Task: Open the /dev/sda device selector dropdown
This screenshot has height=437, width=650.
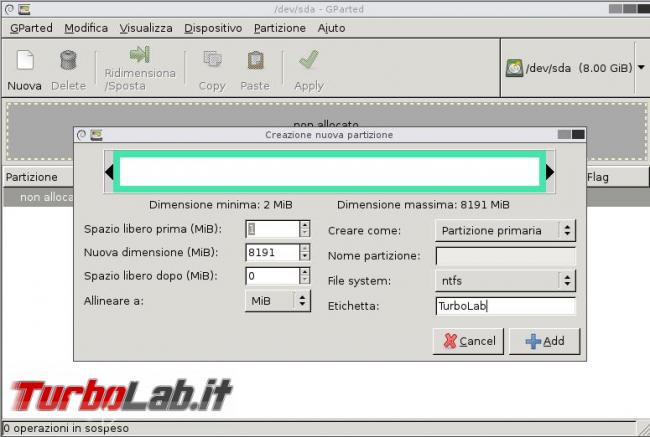Action: pos(641,68)
